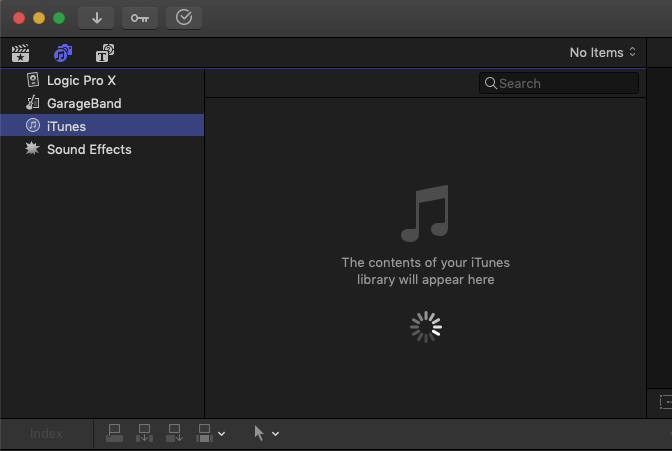Viewport: 672px width, 451px height.
Task: Click the Insert clip edit button
Action: coord(144,433)
